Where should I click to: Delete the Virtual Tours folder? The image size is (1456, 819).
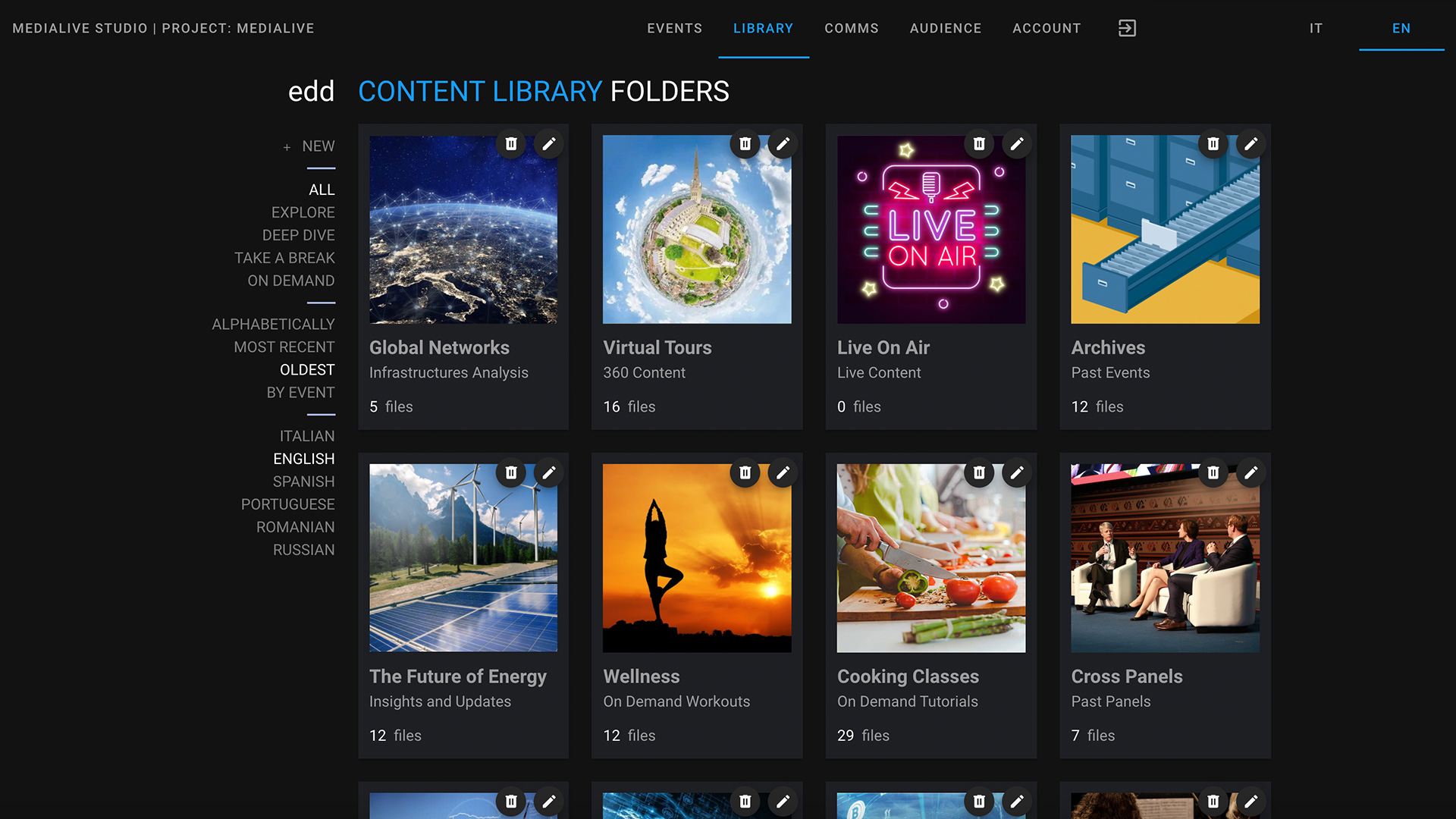click(x=745, y=143)
